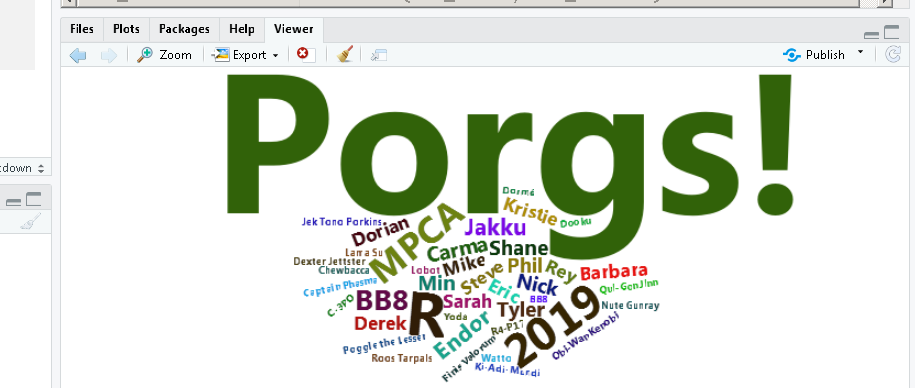Switch to the Plots tab
This screenshot has width=915, height=388.
tap(126, 29)
